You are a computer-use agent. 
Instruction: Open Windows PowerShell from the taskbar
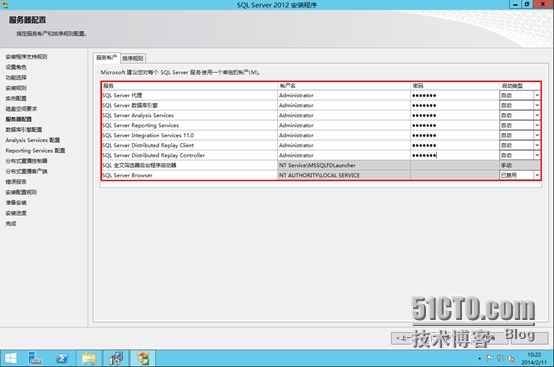pyautogui.click(x=62, y=359)
